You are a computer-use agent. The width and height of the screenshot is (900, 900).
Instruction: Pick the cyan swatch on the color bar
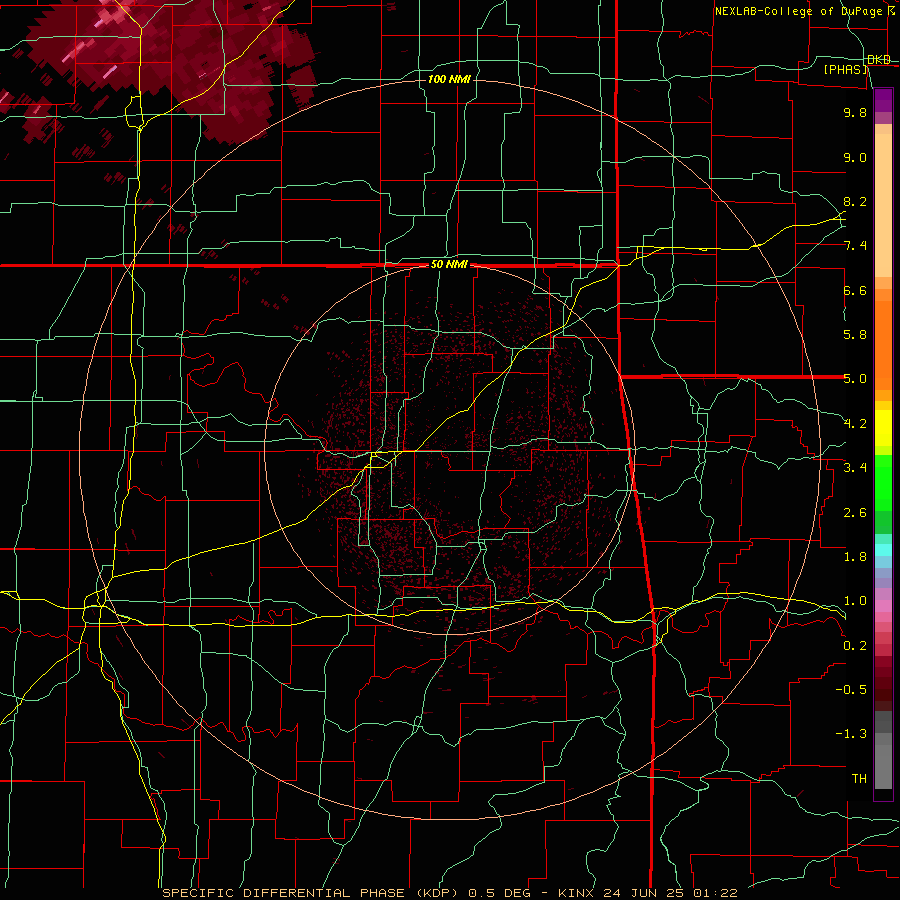(883, 550)
